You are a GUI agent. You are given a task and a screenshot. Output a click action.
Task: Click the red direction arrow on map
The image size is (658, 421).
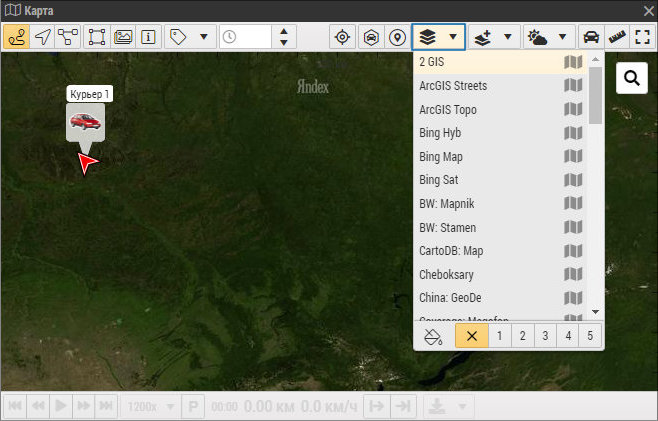[x=87, y=163]
